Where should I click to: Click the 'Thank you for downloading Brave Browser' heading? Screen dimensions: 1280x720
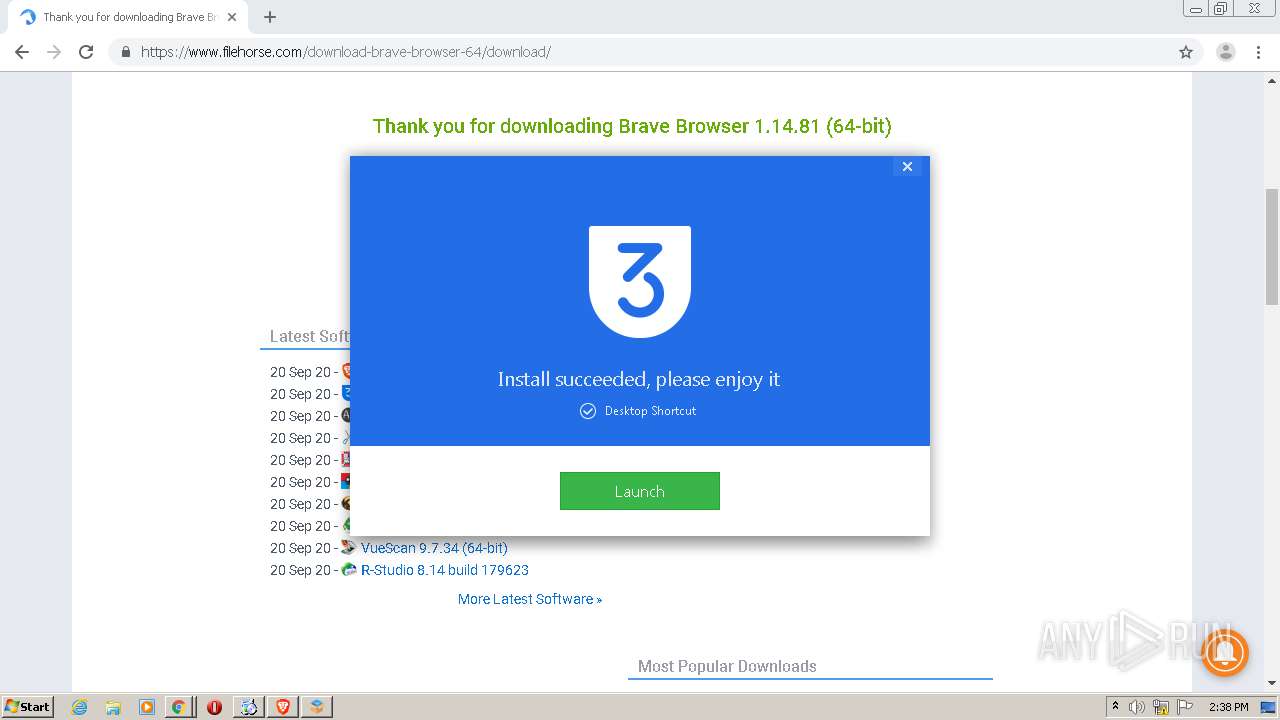pyautogui.click(x=632, y=126)
